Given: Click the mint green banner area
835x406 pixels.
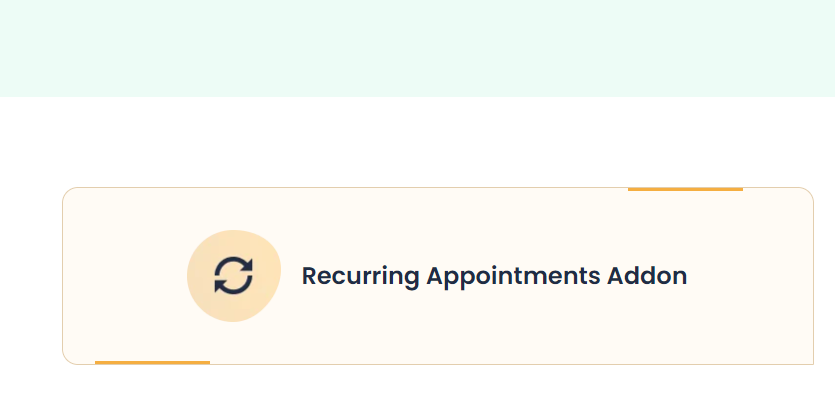Looking at the screenshot, I should coord(418,48).
